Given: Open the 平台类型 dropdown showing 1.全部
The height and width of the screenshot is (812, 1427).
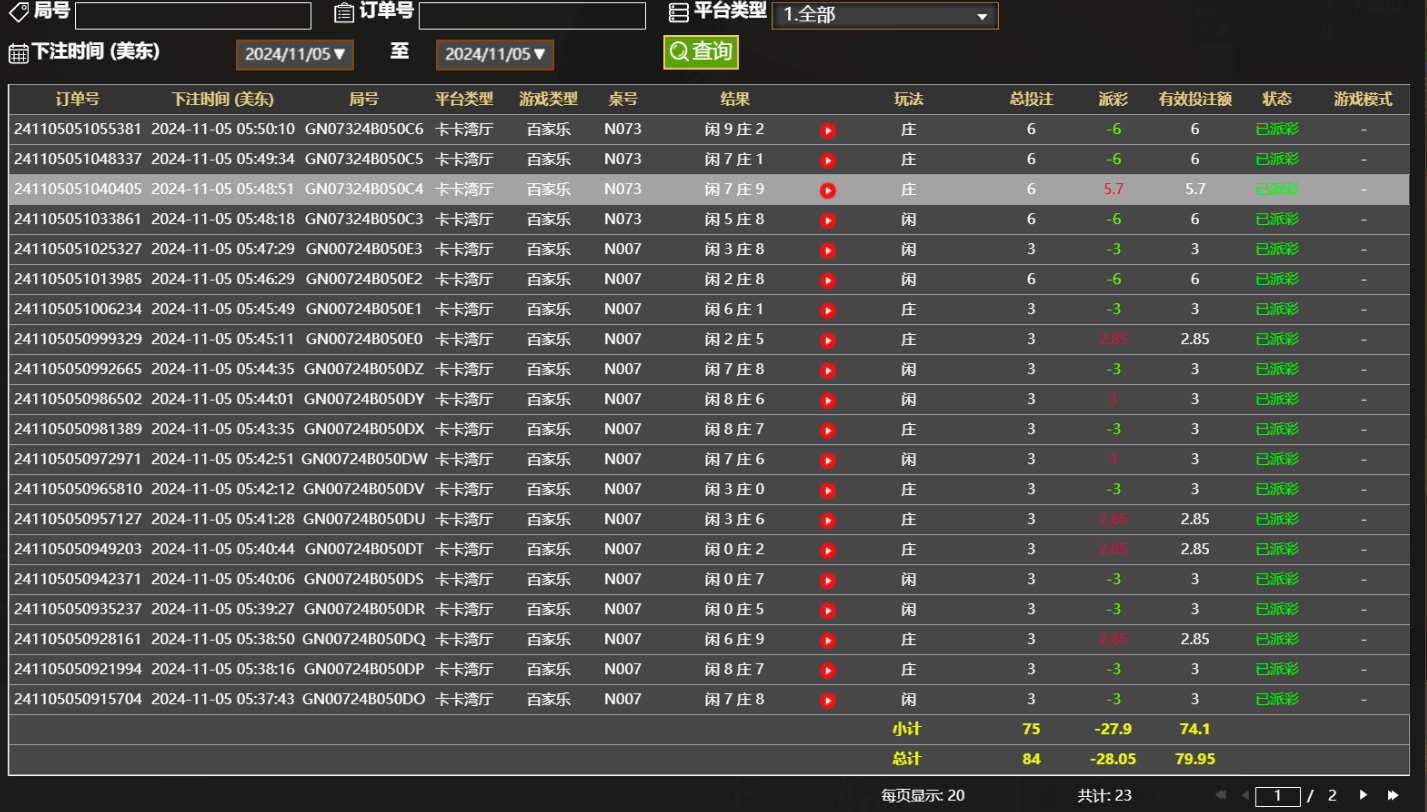Looking at the screenshot, I should point(885,16).
